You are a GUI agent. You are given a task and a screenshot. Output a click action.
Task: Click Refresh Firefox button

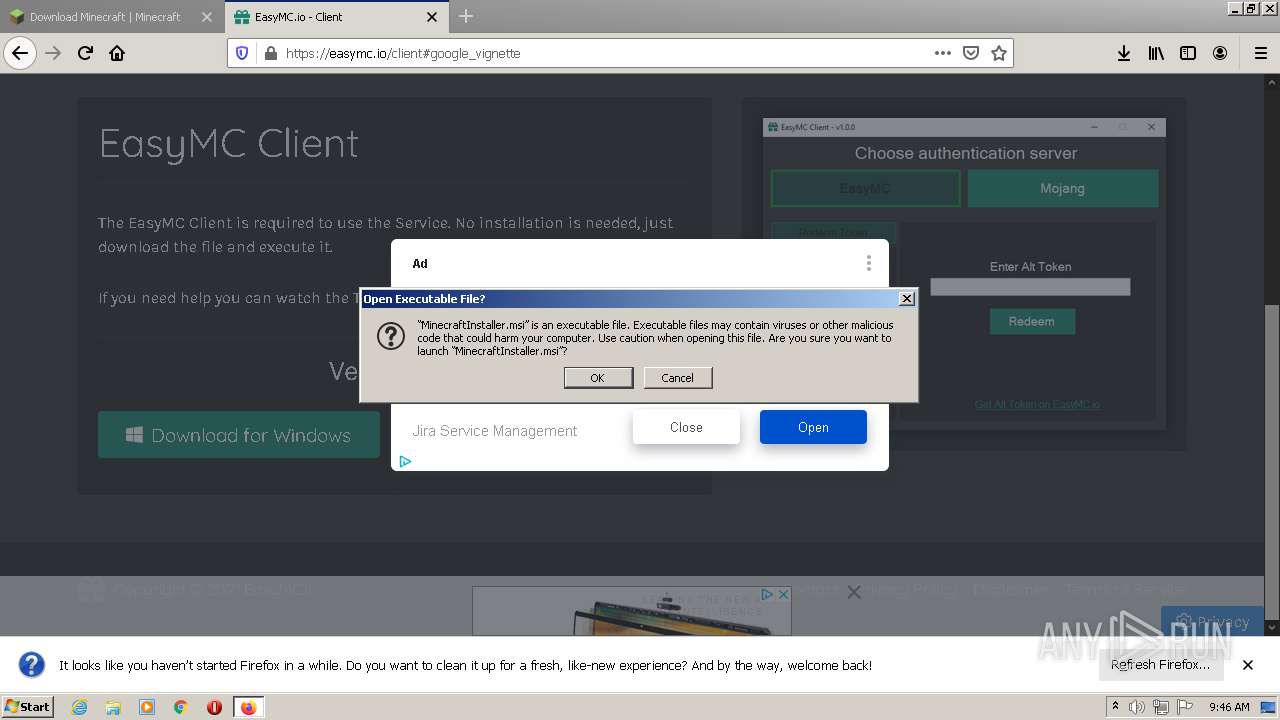coord(1160,664)
